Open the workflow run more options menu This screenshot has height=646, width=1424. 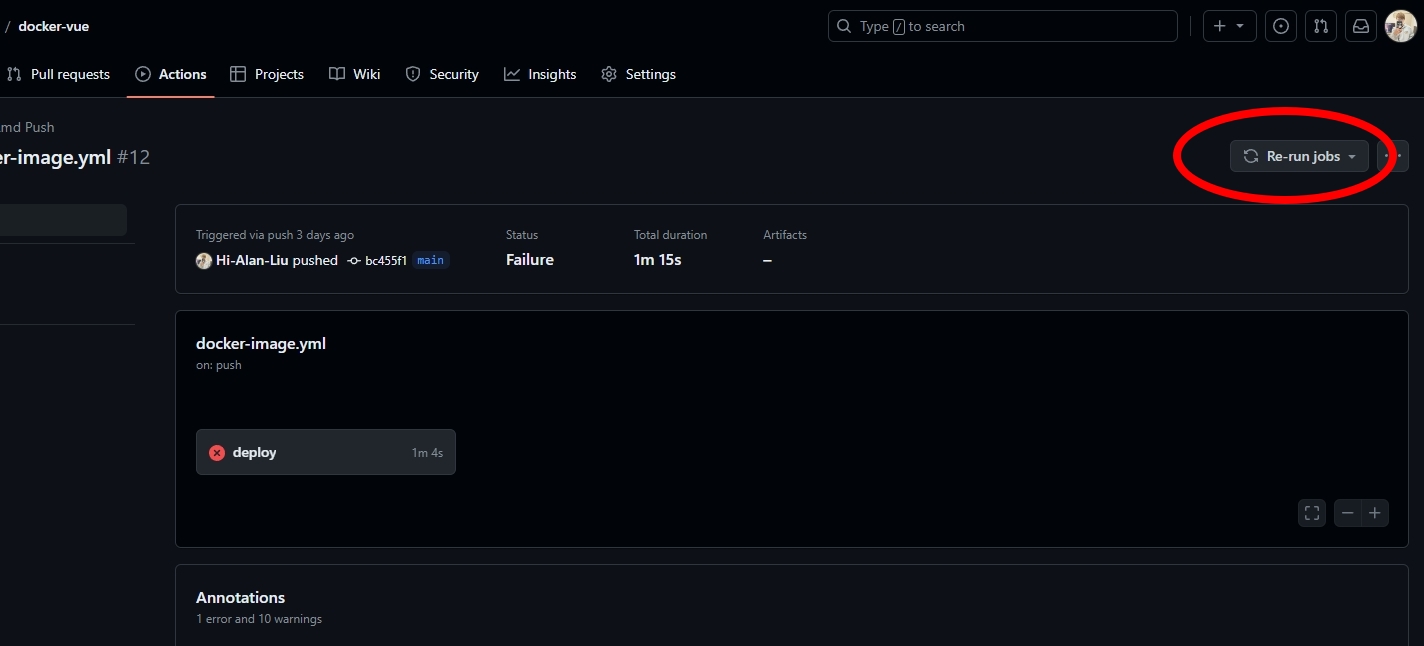point(1393,156)
